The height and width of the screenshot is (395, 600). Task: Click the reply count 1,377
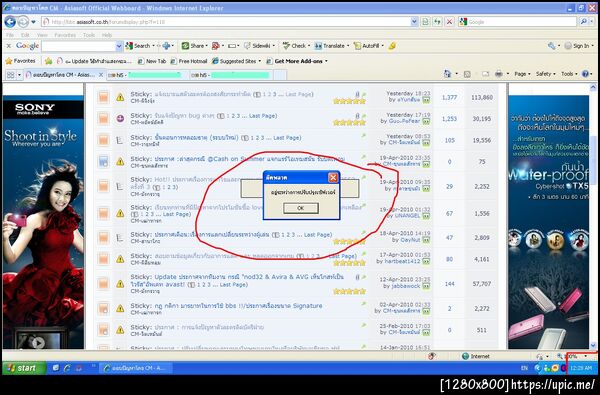coord(449,97)
